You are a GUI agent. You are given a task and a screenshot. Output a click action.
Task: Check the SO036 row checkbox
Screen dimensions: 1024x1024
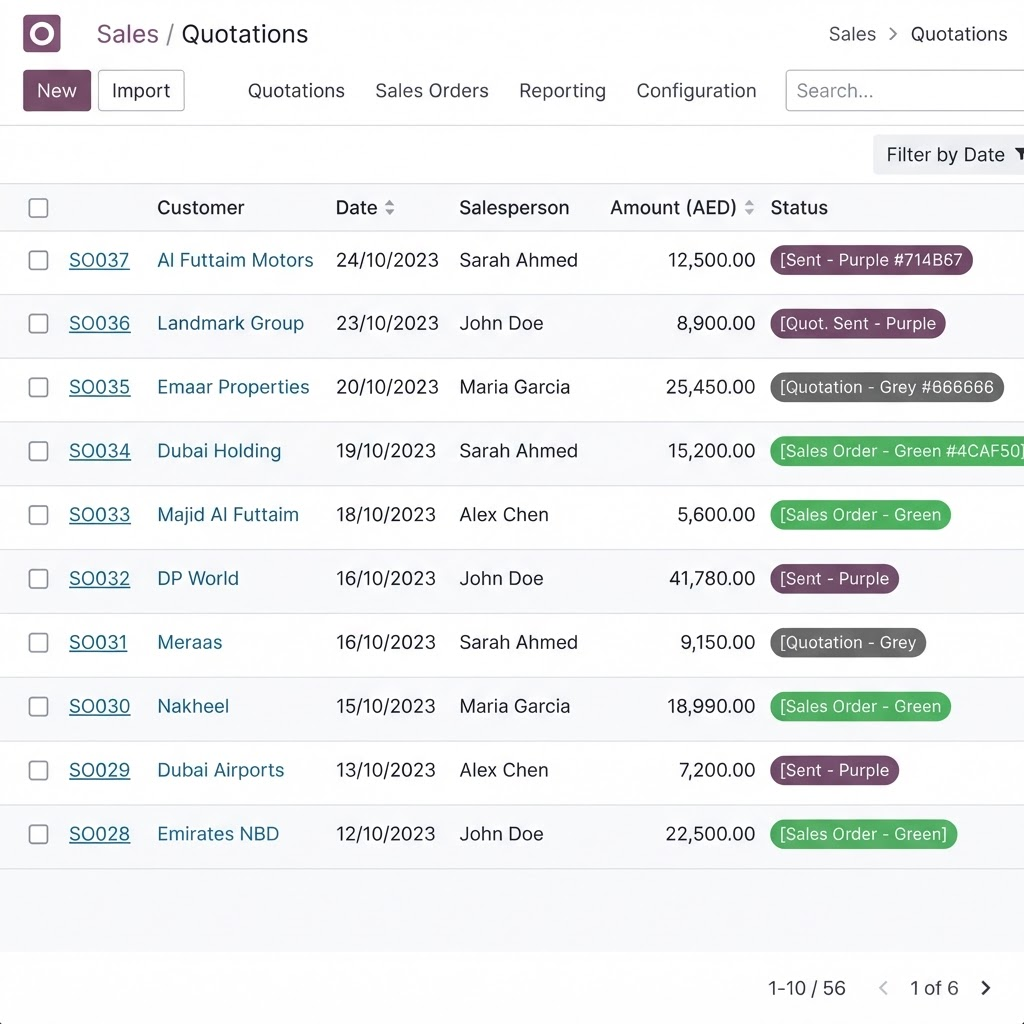tap(39, 323)
